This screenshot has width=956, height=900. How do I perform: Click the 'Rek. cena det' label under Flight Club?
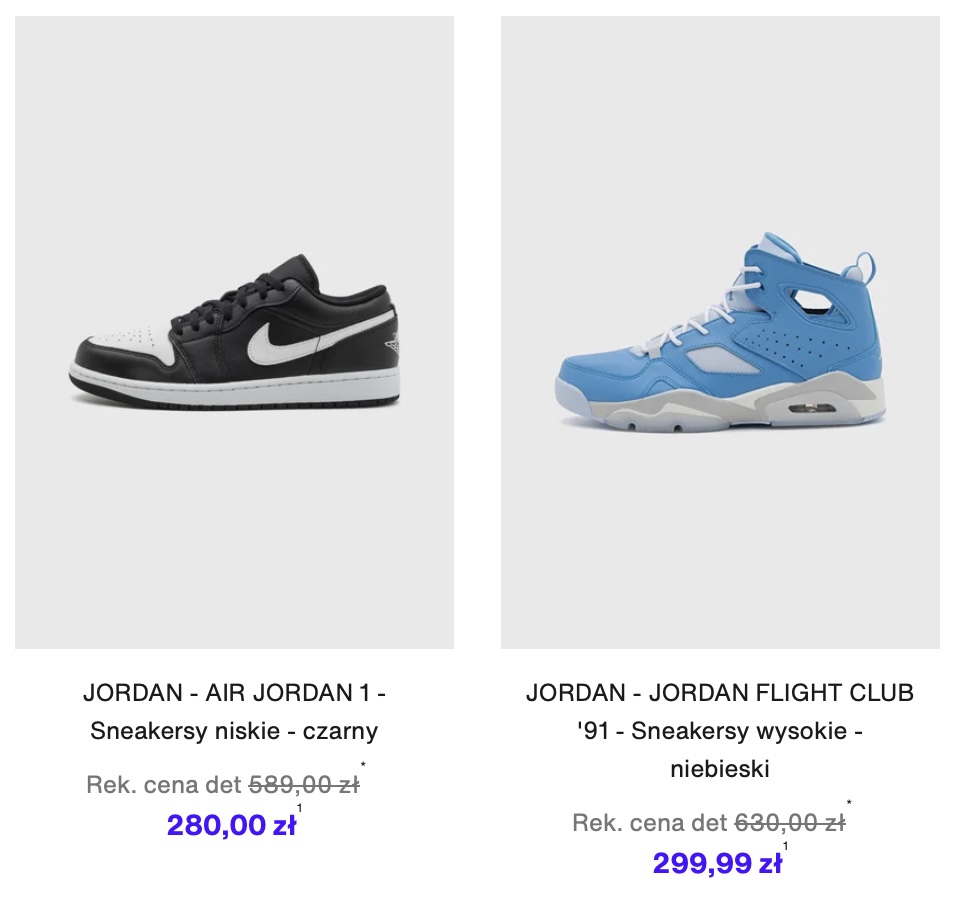pos(651,823)
